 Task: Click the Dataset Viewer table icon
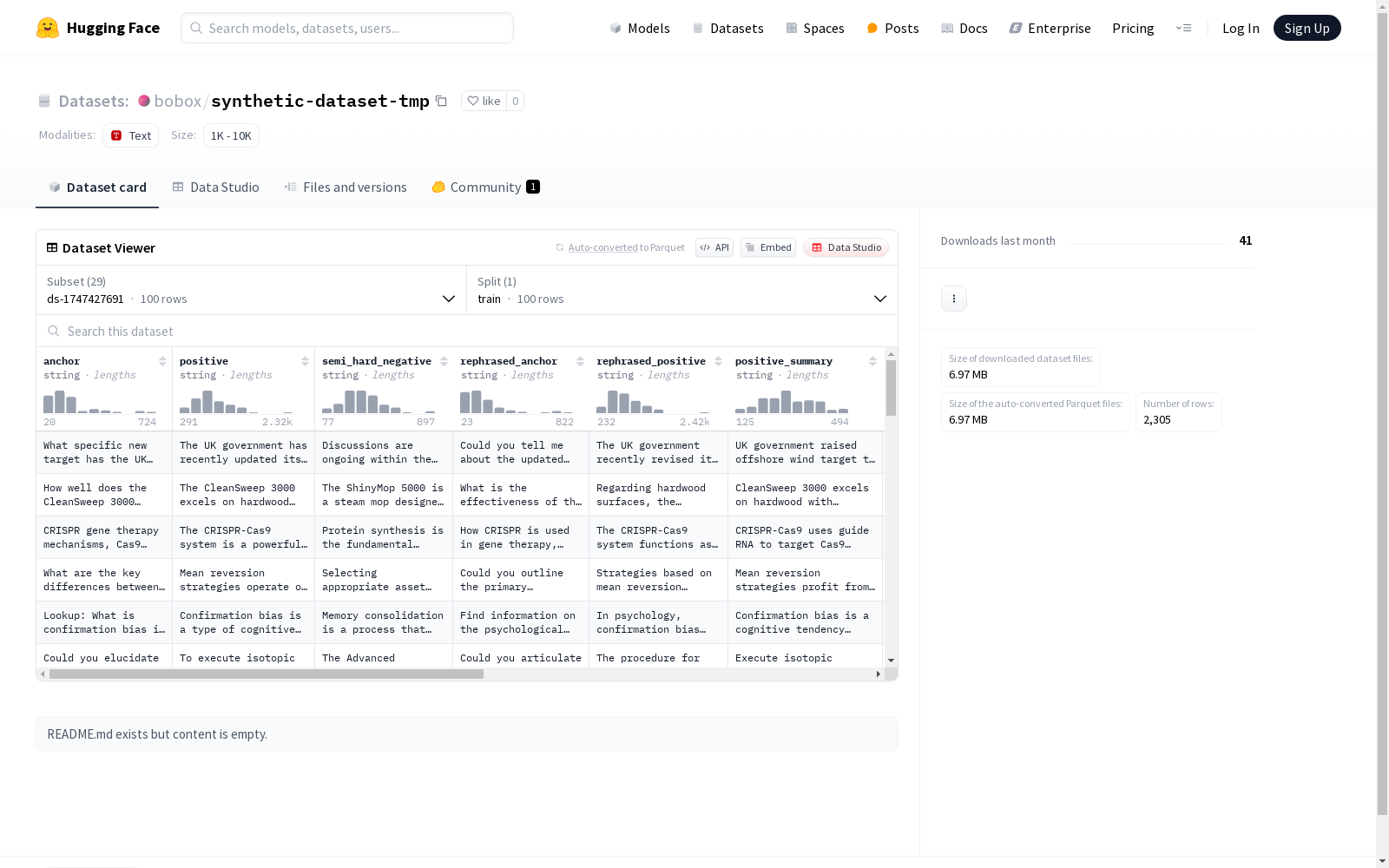(x=52, y=247)
